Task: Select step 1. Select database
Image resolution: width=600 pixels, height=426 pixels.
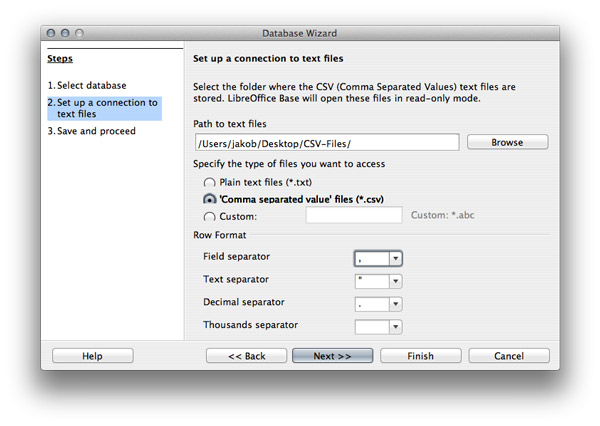Action: coord(87,85)
